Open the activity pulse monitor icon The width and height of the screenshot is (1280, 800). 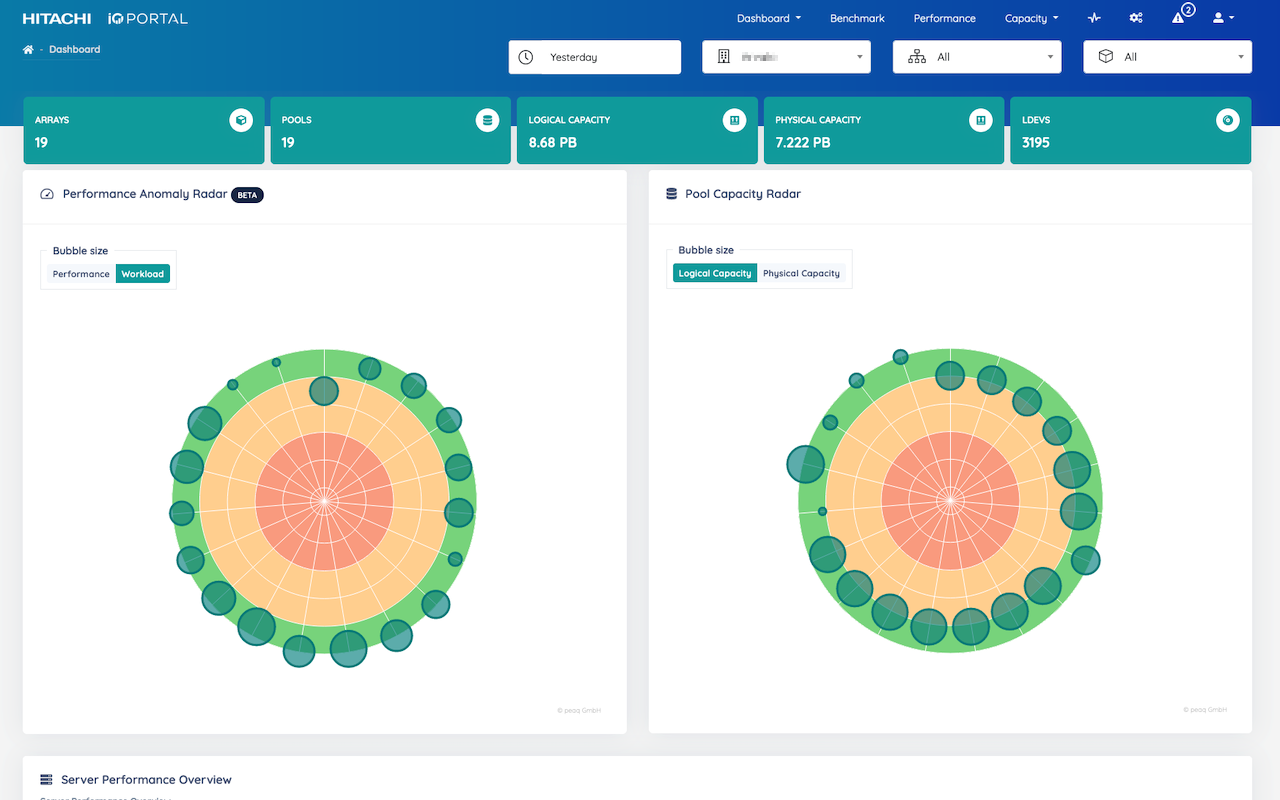(1094, 18)
